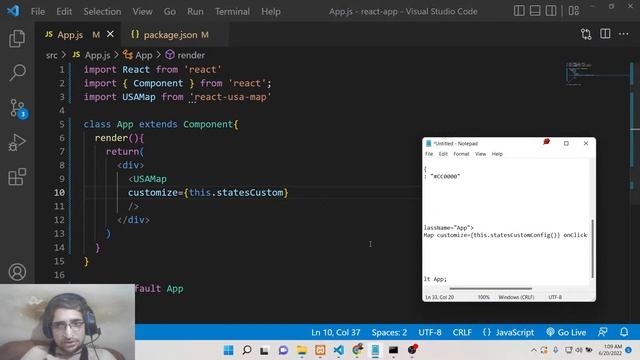The width and height of the screenshot is (640, 360).
Task: Open Changes compare icon in editor toolbar
Action: pyautogui.click(x=586, y=34)
